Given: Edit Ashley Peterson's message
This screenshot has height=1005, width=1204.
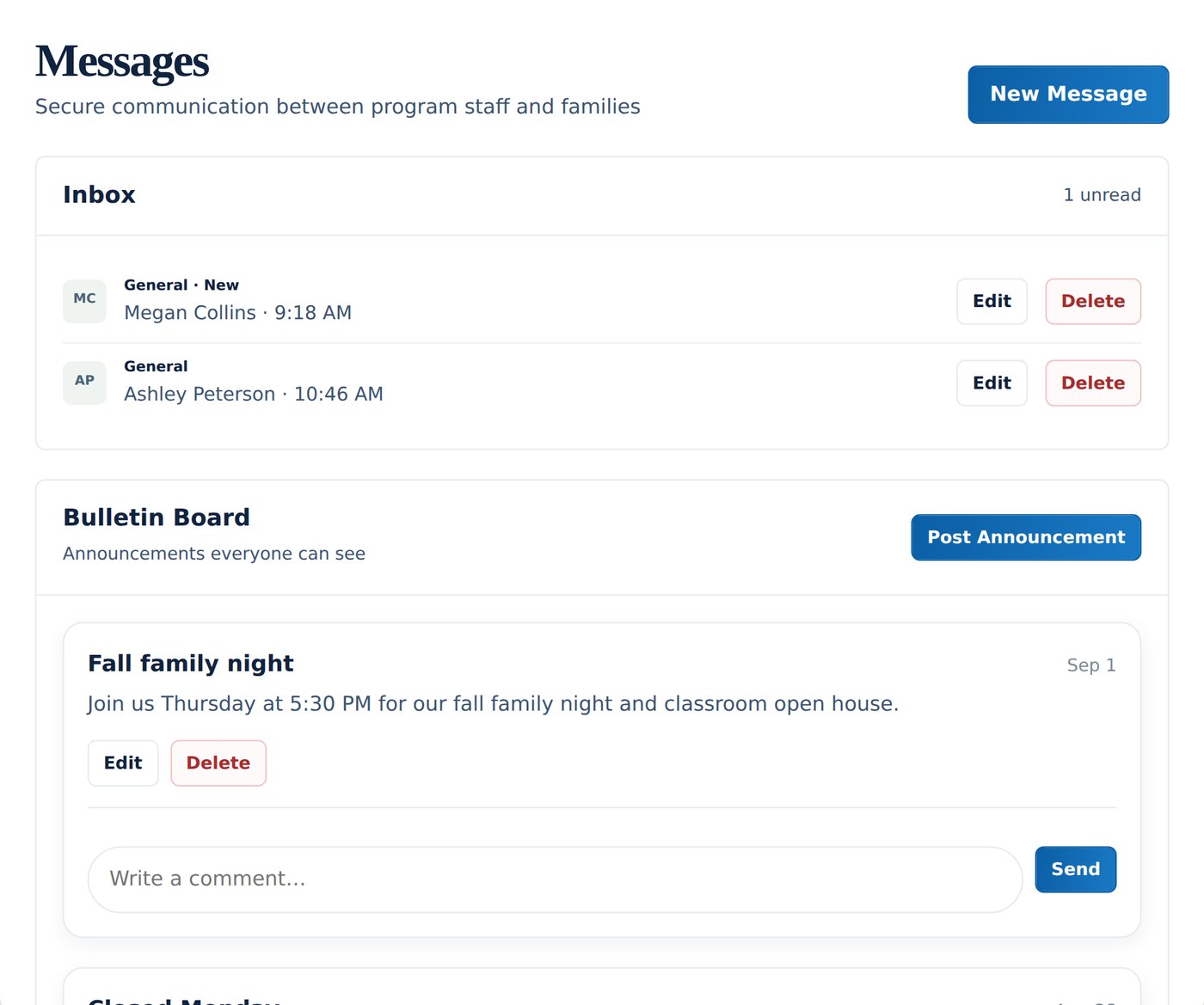Looking at the screenshot, I should pos(992,383).
